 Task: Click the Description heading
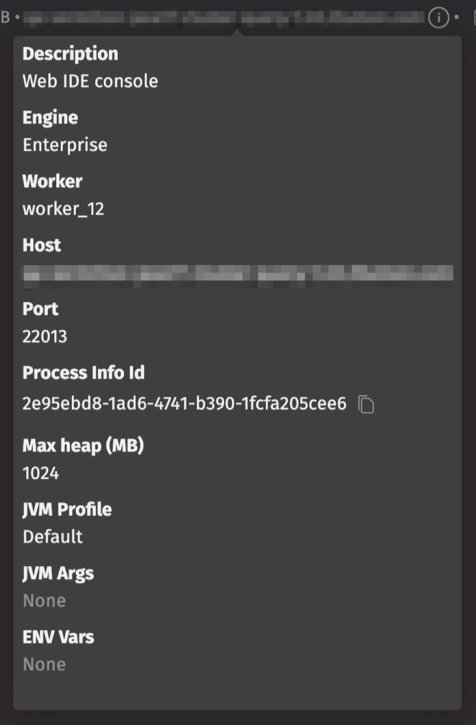point(70,54)
